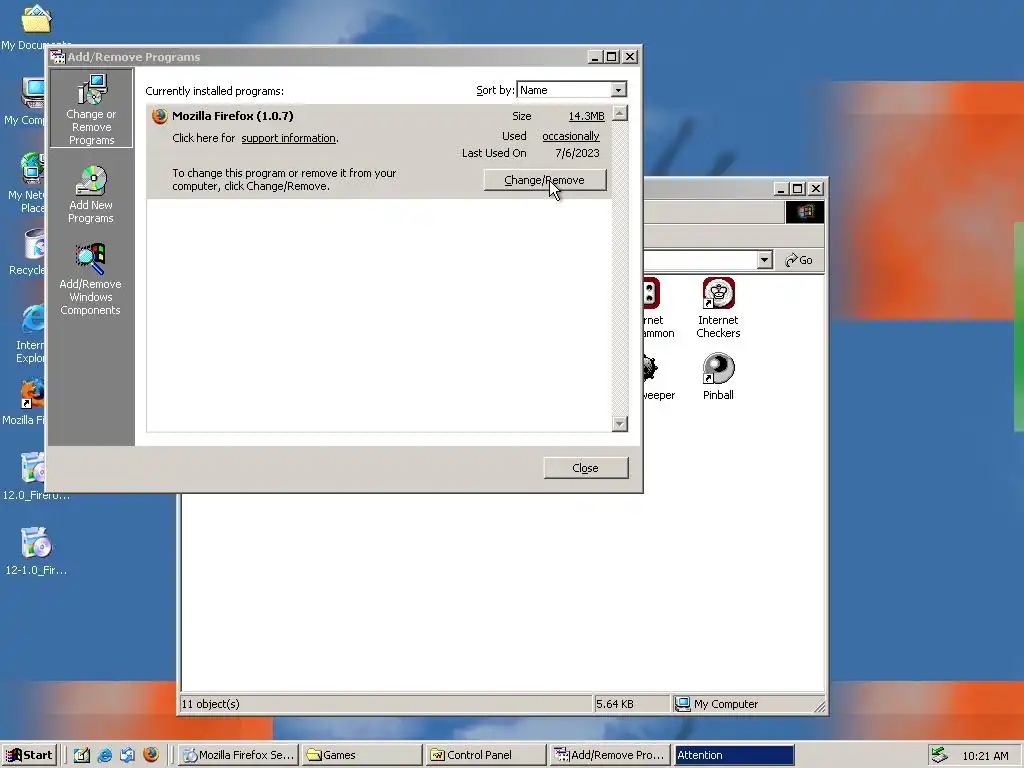Minimize the Add/Remove Programs window

595,57
